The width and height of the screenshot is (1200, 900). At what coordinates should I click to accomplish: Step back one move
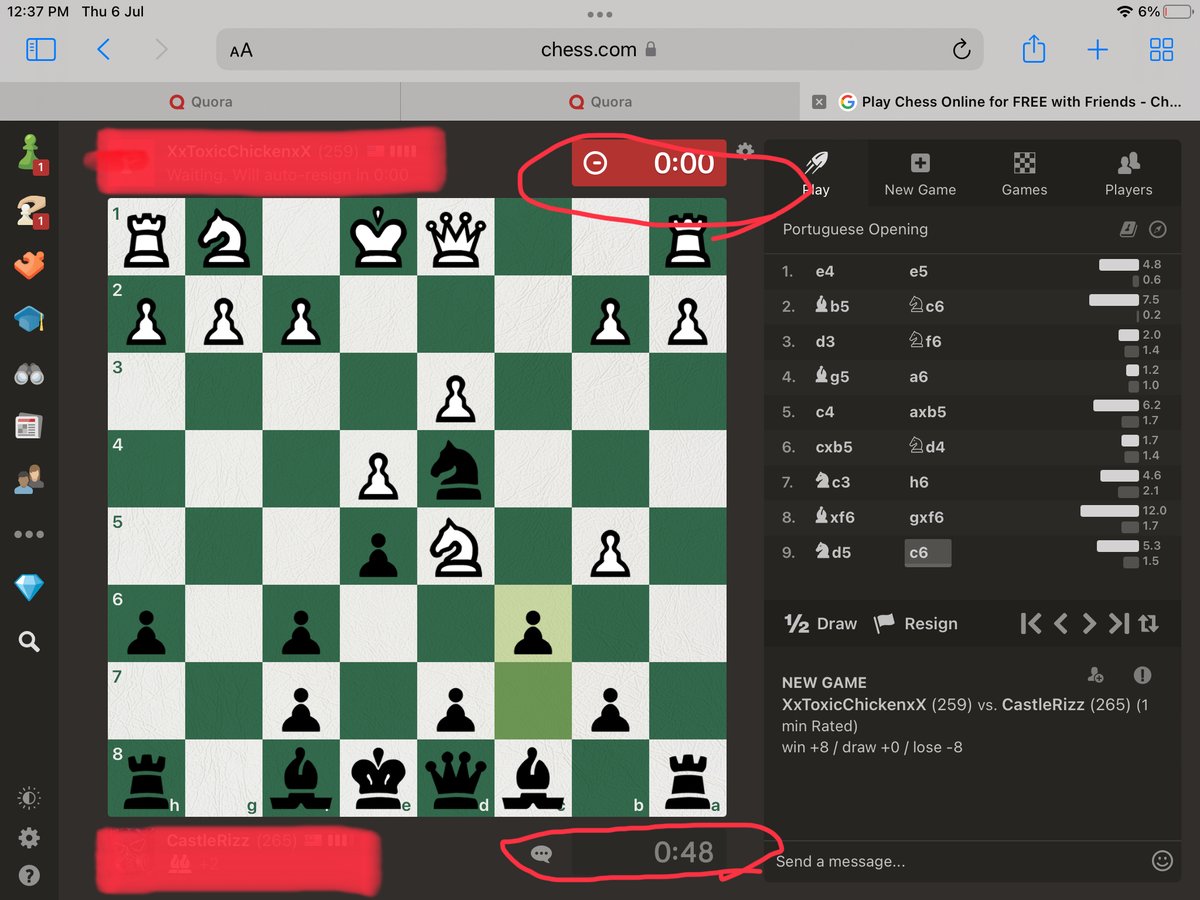[1061, 624]
